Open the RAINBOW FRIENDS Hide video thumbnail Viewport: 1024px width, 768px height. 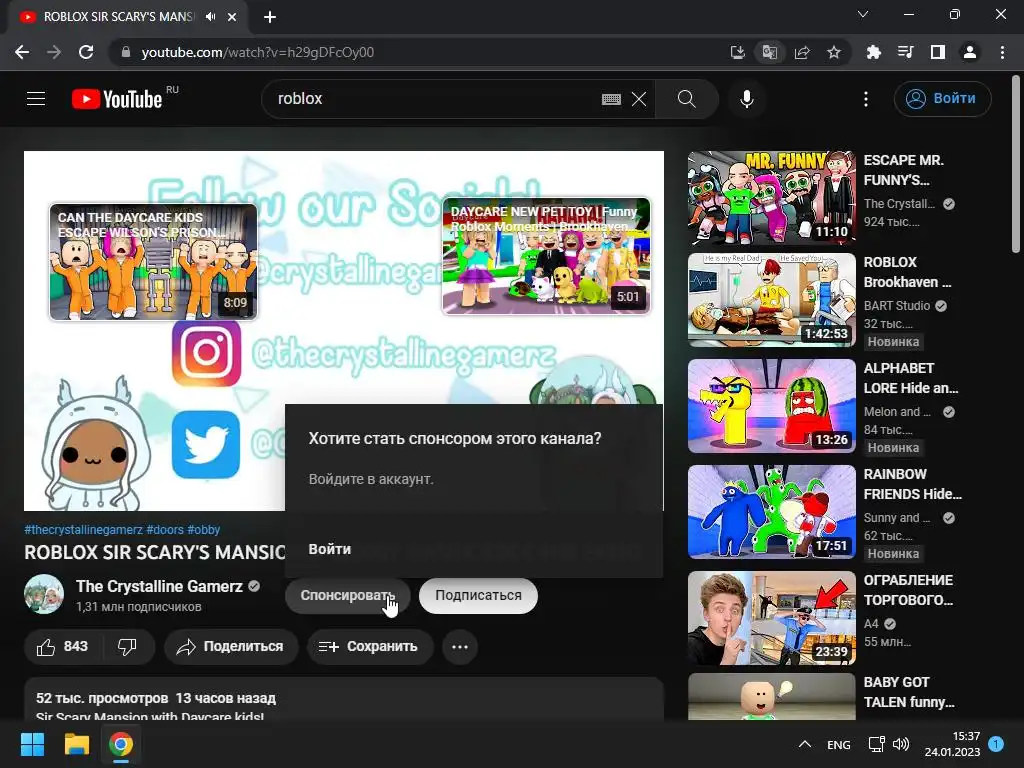(771, 511)
